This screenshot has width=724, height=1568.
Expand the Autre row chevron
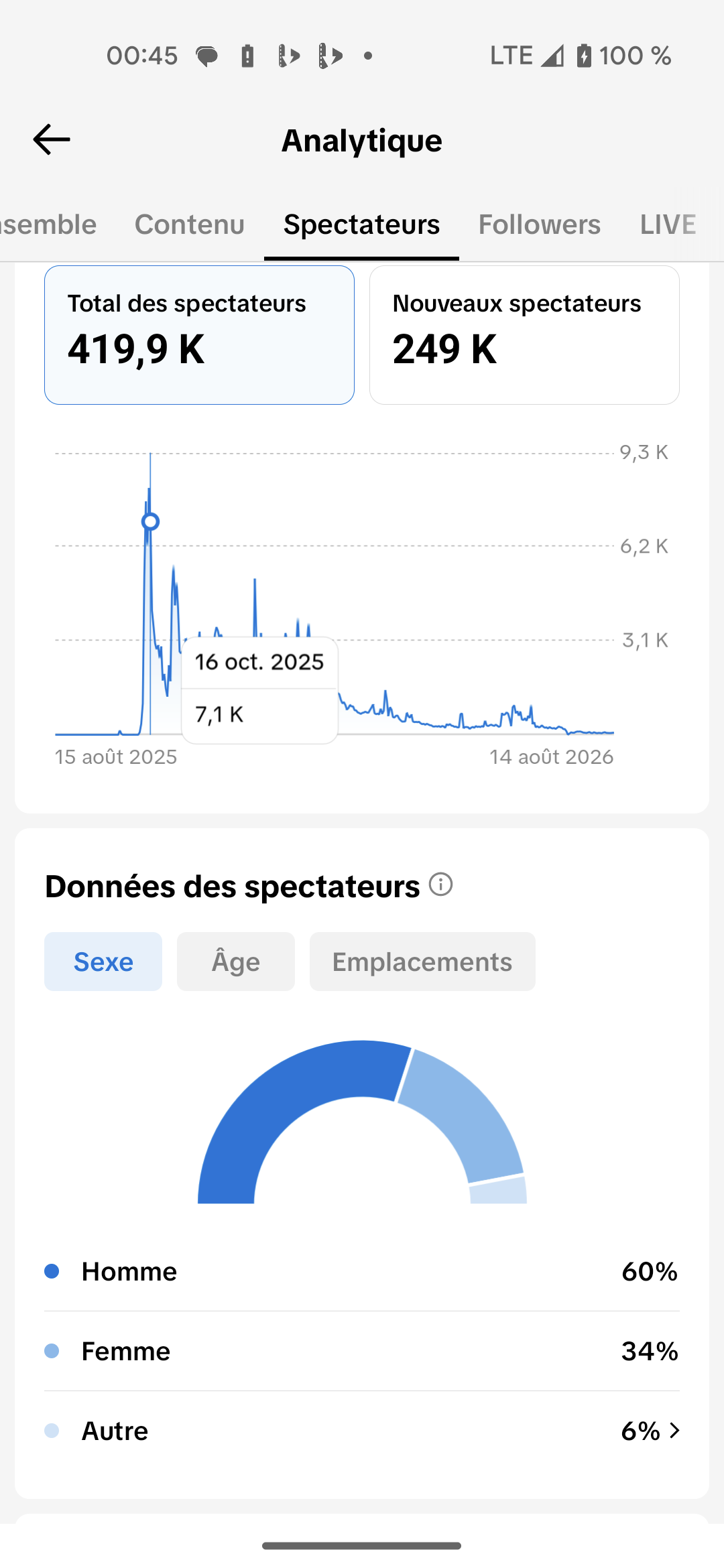tap(674, 1431)
